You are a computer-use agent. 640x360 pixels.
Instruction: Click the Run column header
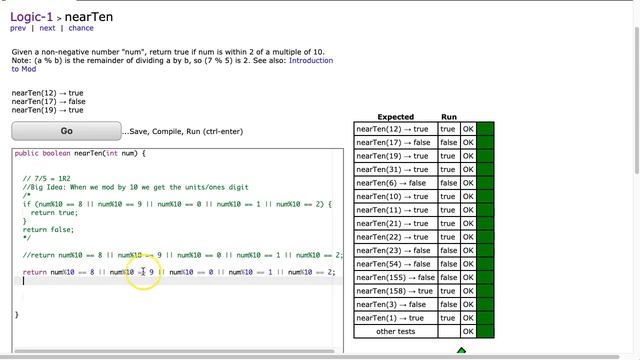click(x=449, y=117)
